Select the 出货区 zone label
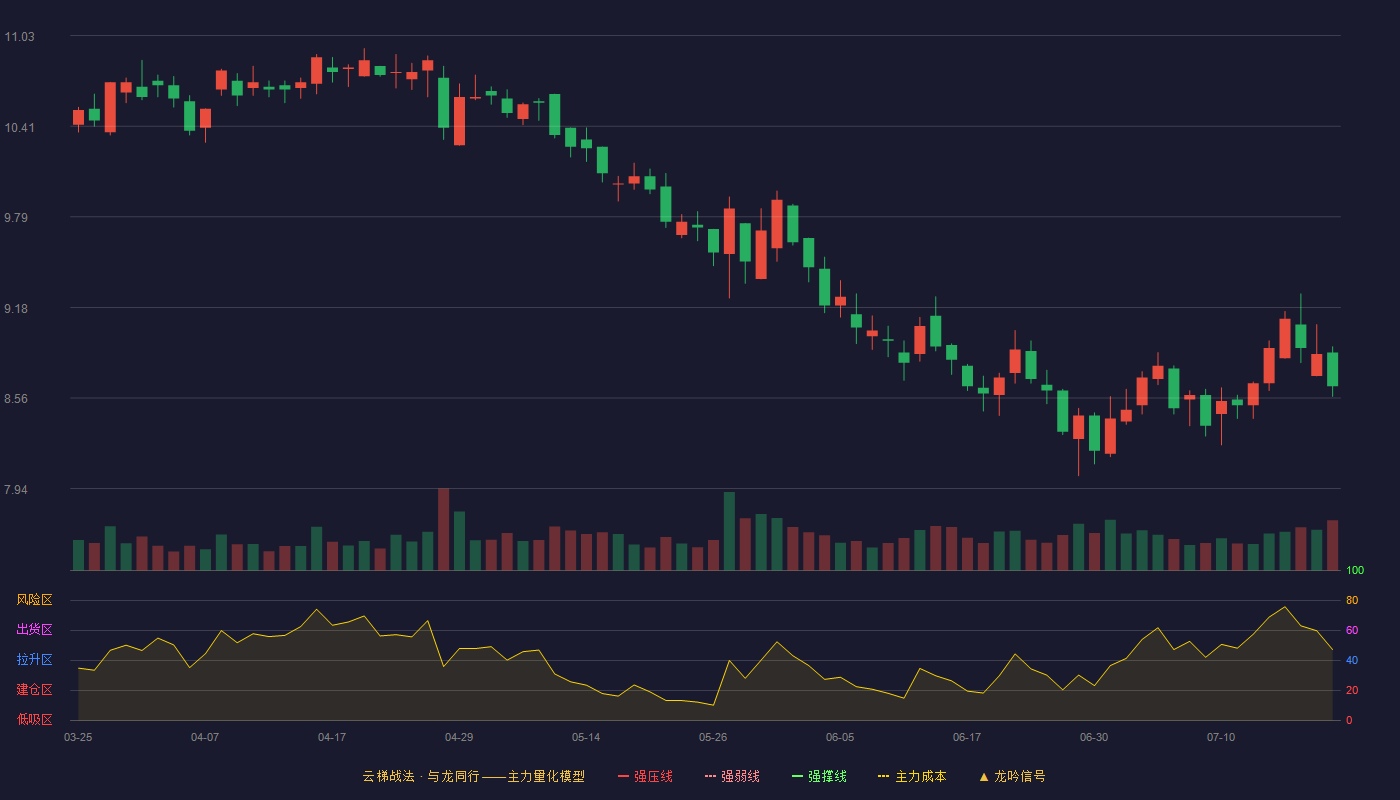Image resolution: width=1400 pixels, height=800 pixels. coord(34,630)
